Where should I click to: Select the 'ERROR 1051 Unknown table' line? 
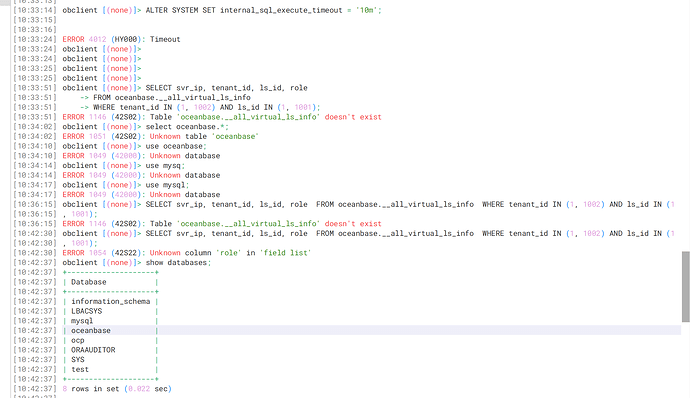click(160, 136)
